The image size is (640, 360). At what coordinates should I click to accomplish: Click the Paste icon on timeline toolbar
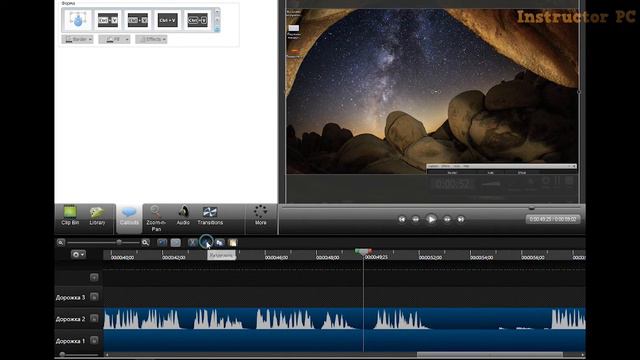click(x=233, y=242)
